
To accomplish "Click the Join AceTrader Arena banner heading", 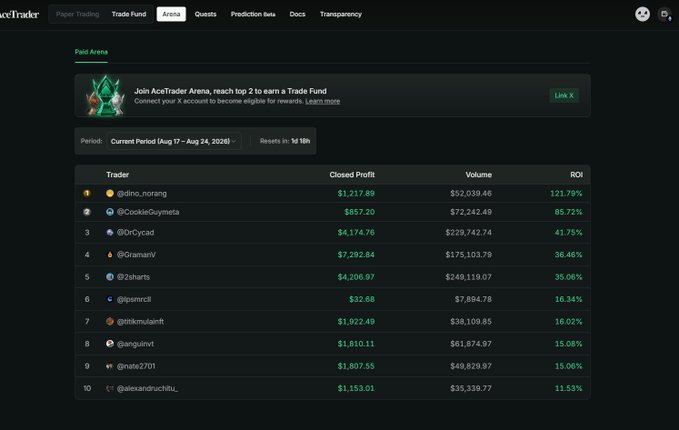I will [230, 91].
